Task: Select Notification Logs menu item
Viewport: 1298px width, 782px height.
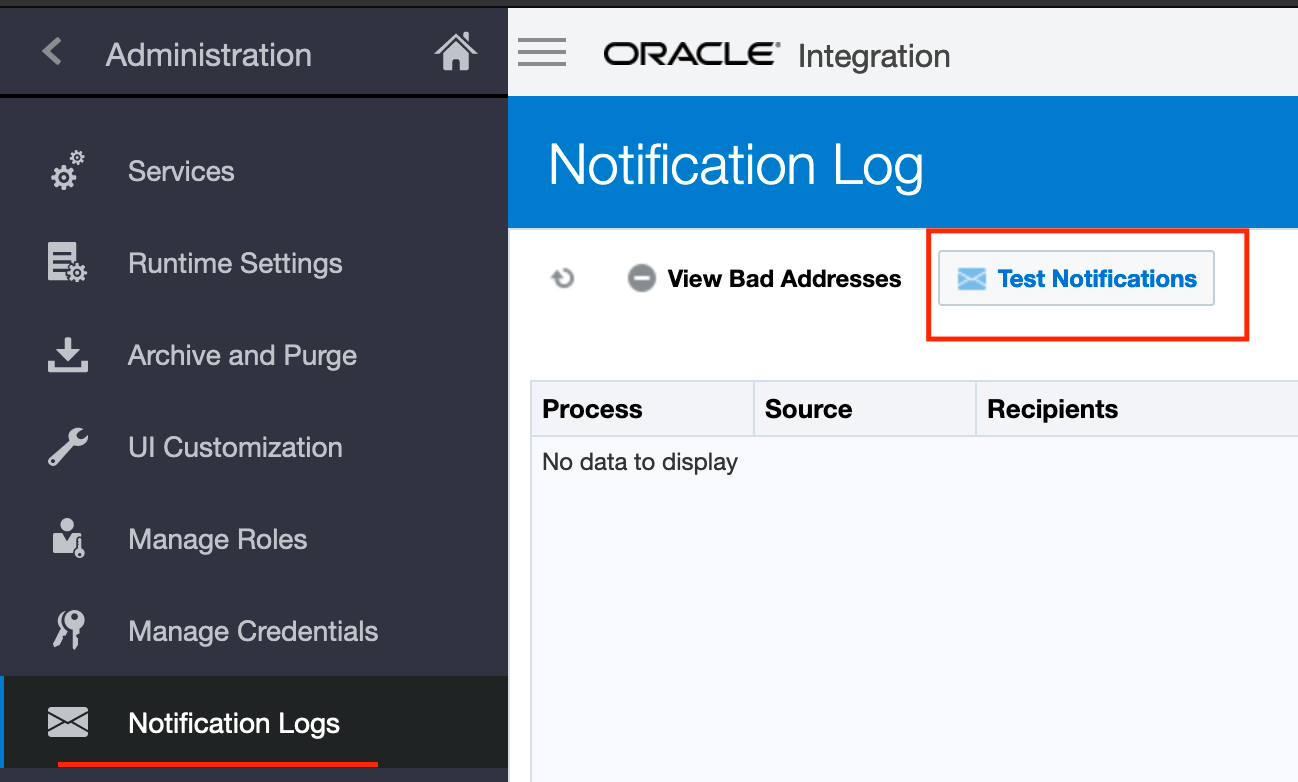Action: [254, 723]
